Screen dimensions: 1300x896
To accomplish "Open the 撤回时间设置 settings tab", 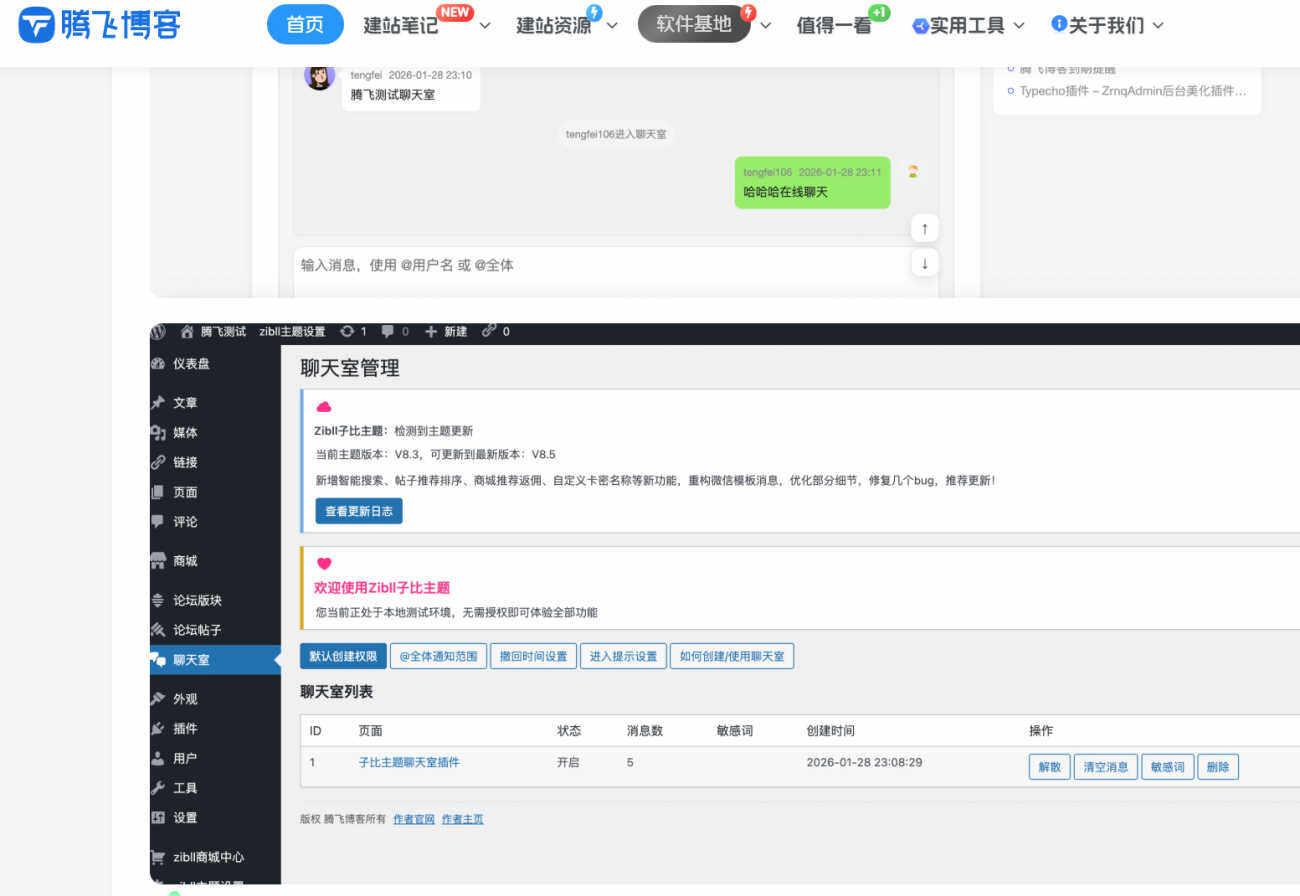I will (x=533, y=657).
